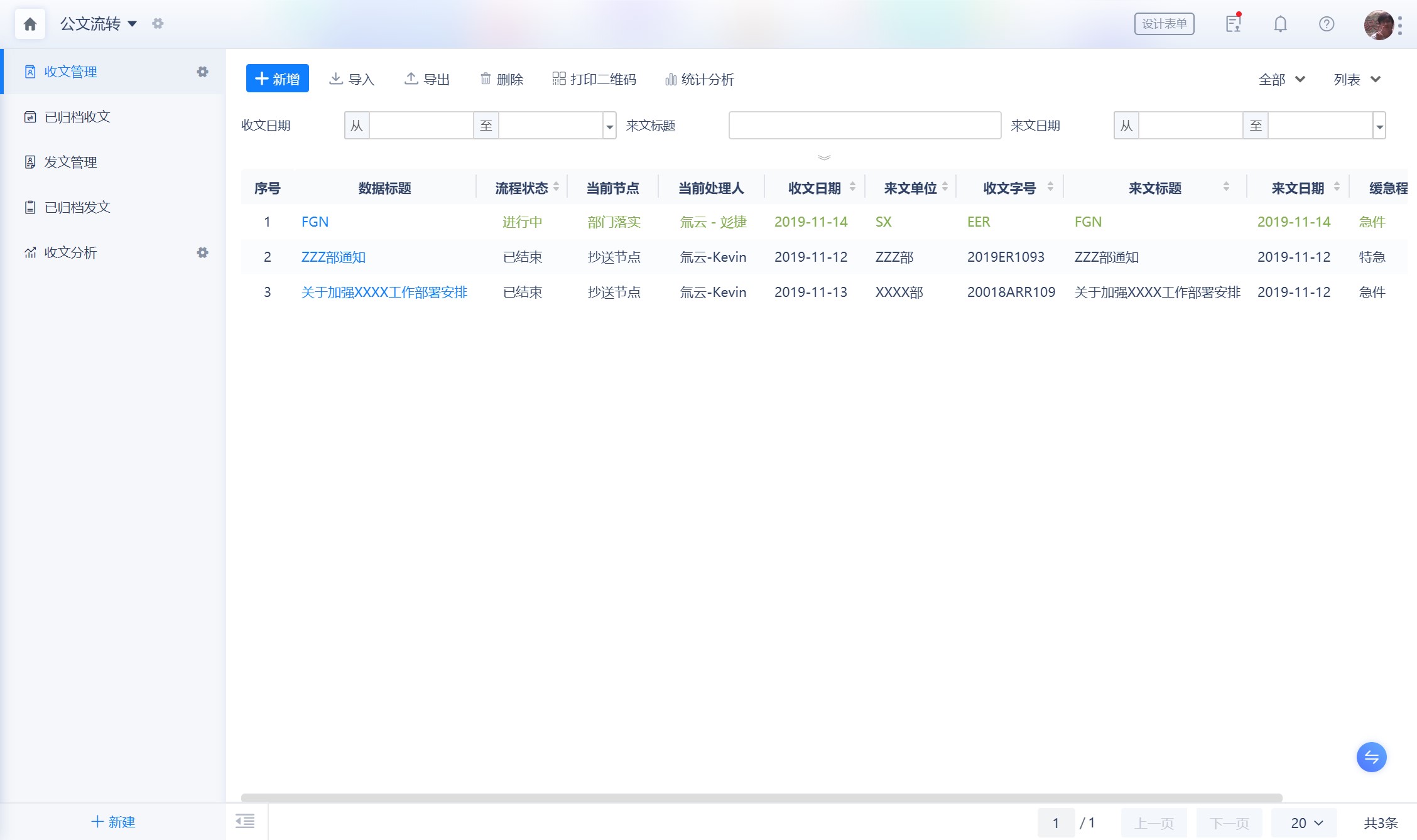Click 打印二维码 print QR code
This screenshot has height=840, width=1417.
594,79
